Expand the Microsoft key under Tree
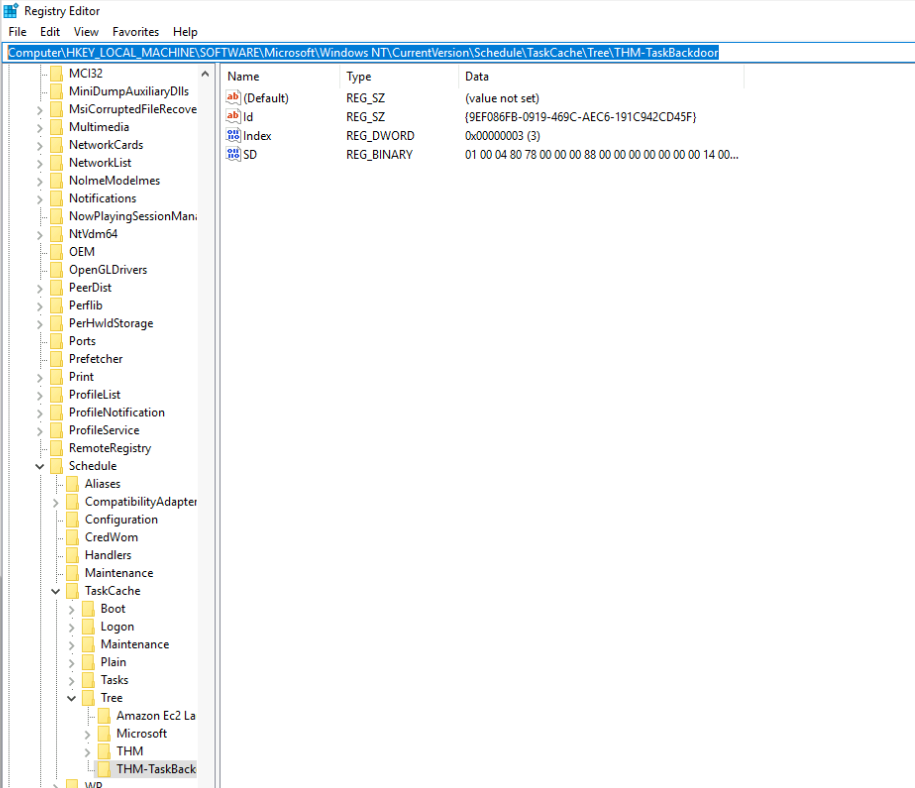Viewport: 915px width, 788px height. tap(87, 734)
